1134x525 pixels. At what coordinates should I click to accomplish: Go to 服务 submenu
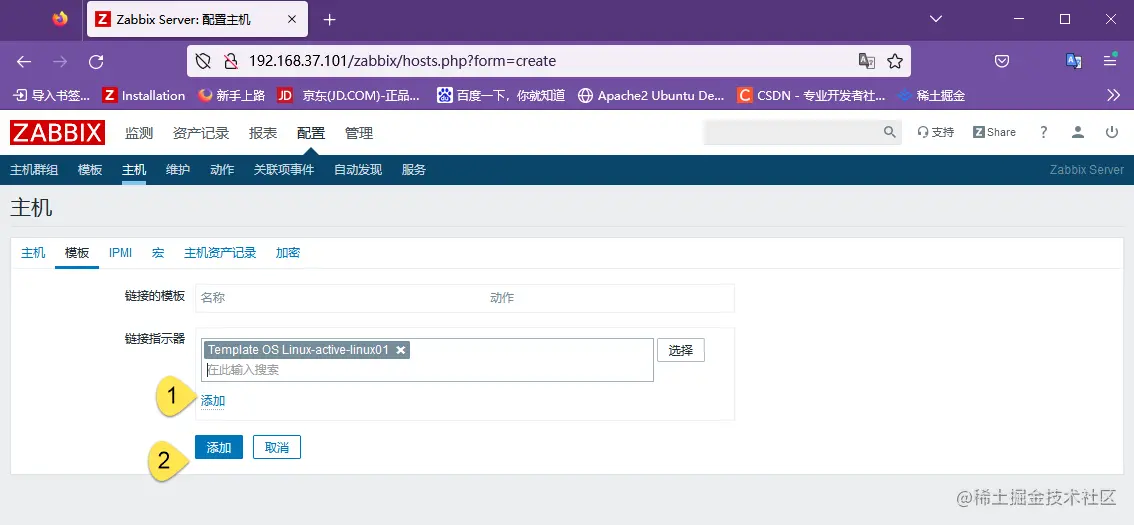point(414,170)
